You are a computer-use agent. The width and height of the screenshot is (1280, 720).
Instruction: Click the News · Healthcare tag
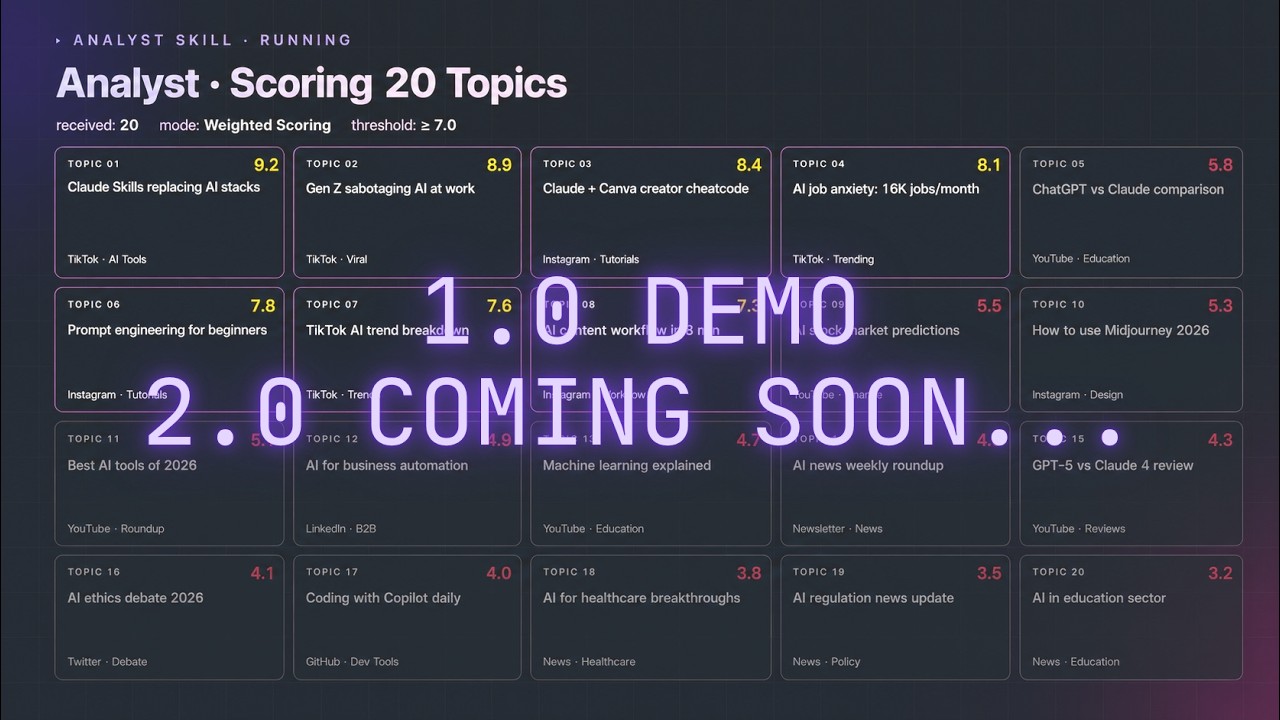[x=590, y=661]
